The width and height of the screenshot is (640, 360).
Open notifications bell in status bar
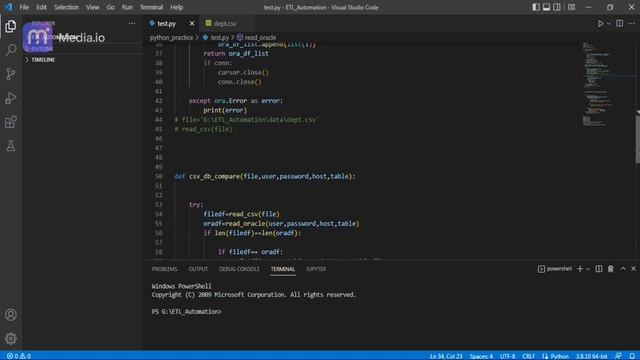(632, 356)
